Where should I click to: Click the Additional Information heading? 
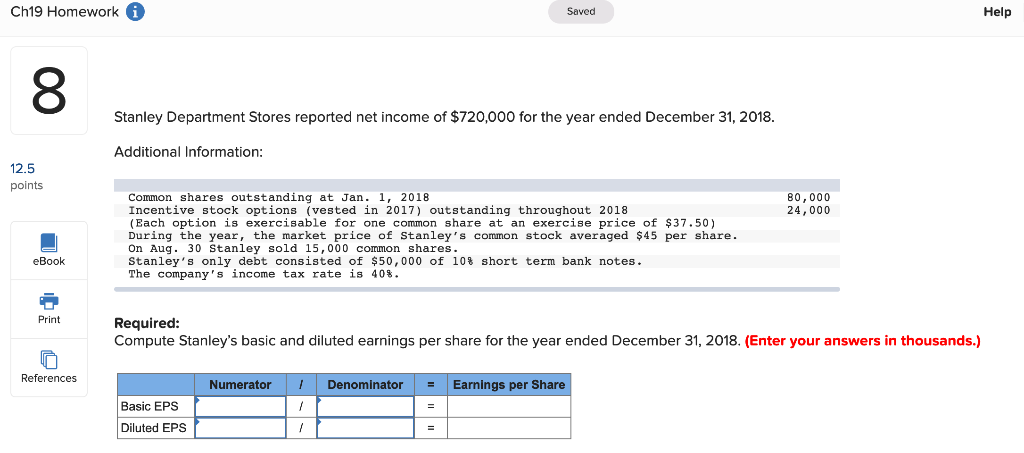[x=189, y=152]
